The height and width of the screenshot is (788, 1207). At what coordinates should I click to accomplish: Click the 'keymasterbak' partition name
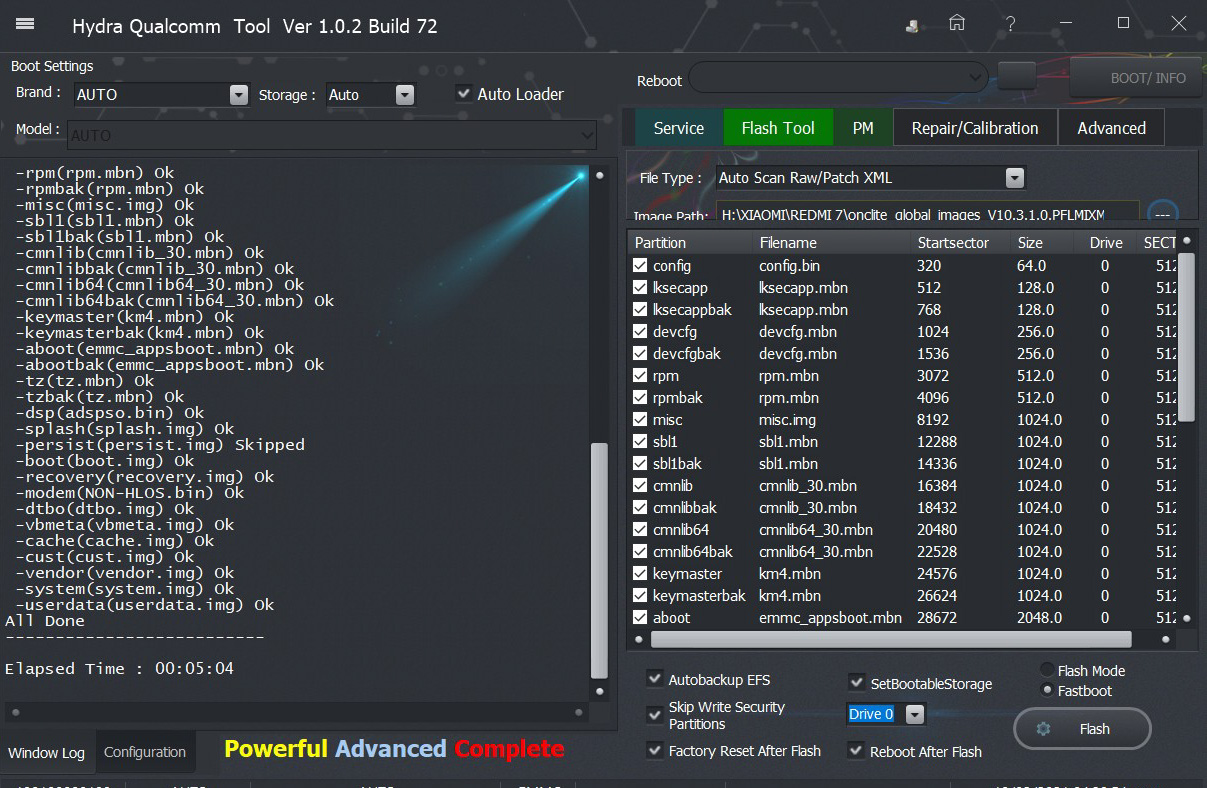699,596
